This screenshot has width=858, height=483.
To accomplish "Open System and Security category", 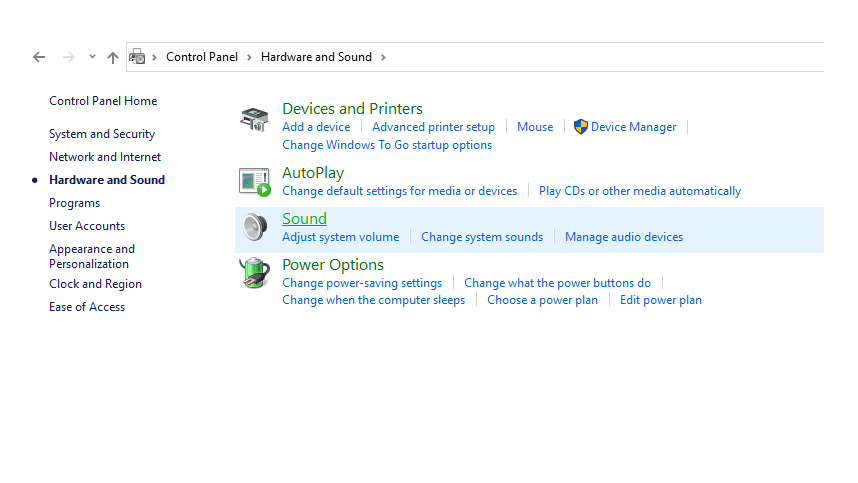I will [102, 134].
